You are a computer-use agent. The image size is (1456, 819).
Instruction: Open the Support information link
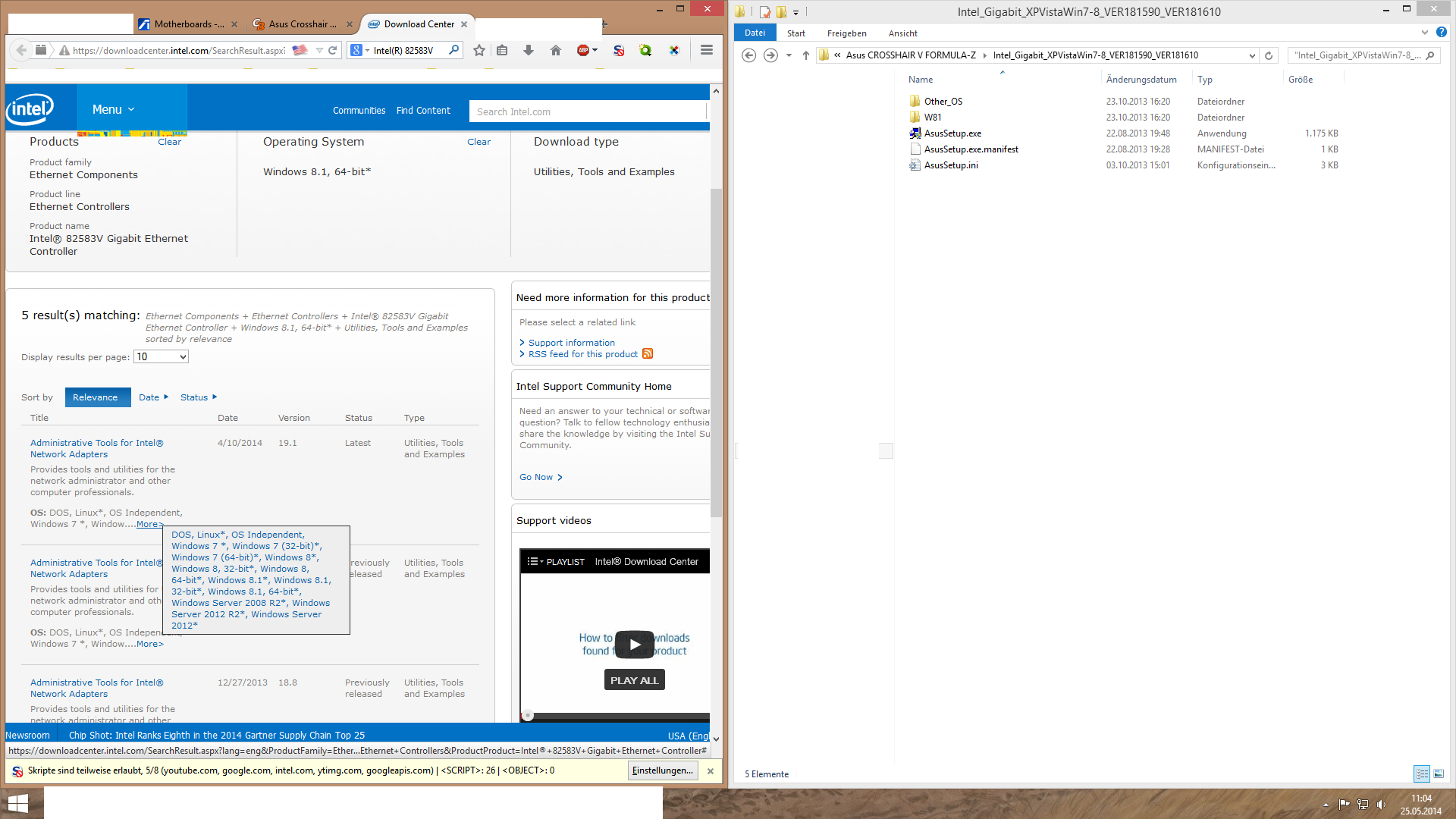click(x=571, y=343)
